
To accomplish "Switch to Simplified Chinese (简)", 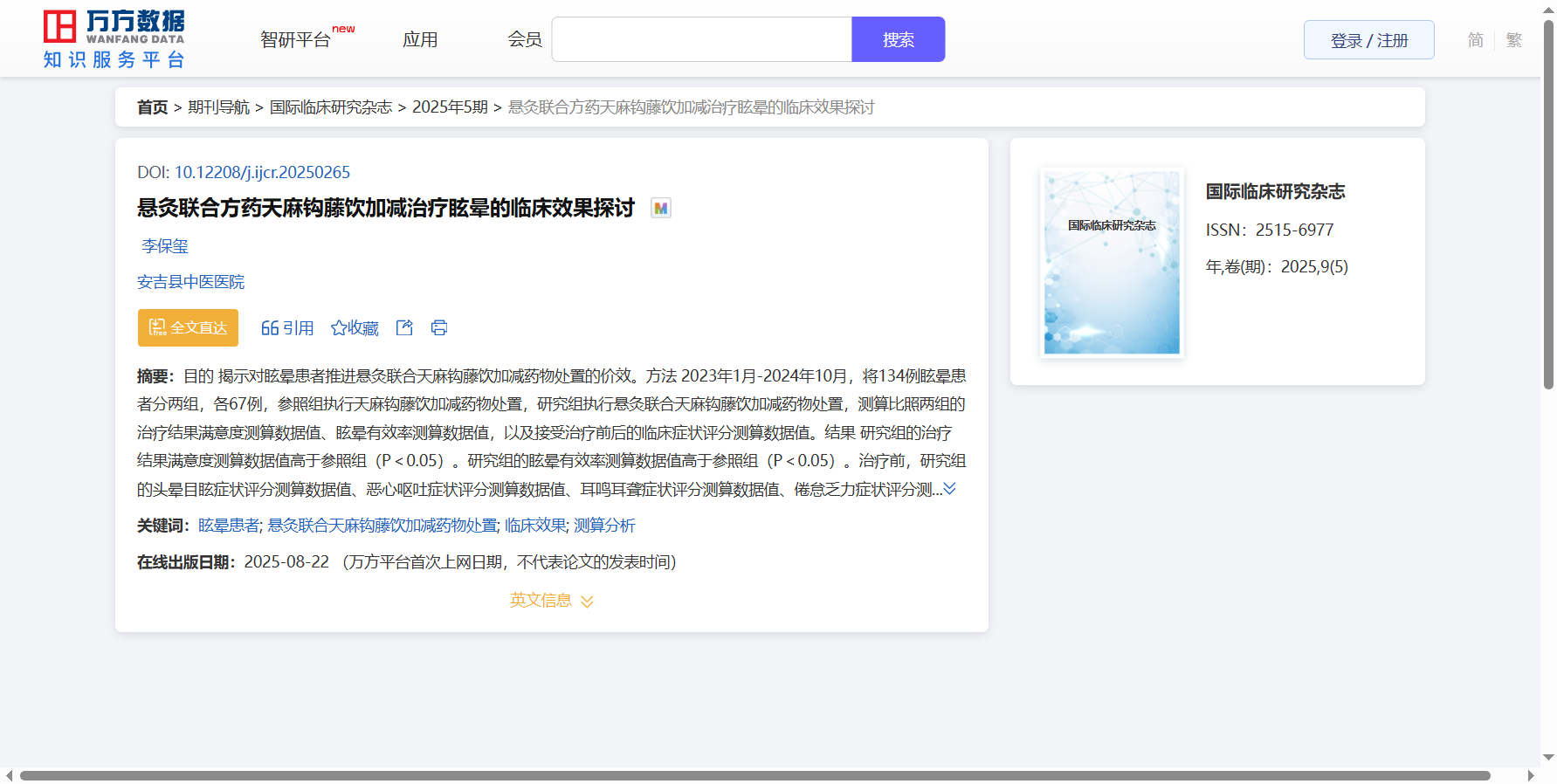I will coord(1475,40).
